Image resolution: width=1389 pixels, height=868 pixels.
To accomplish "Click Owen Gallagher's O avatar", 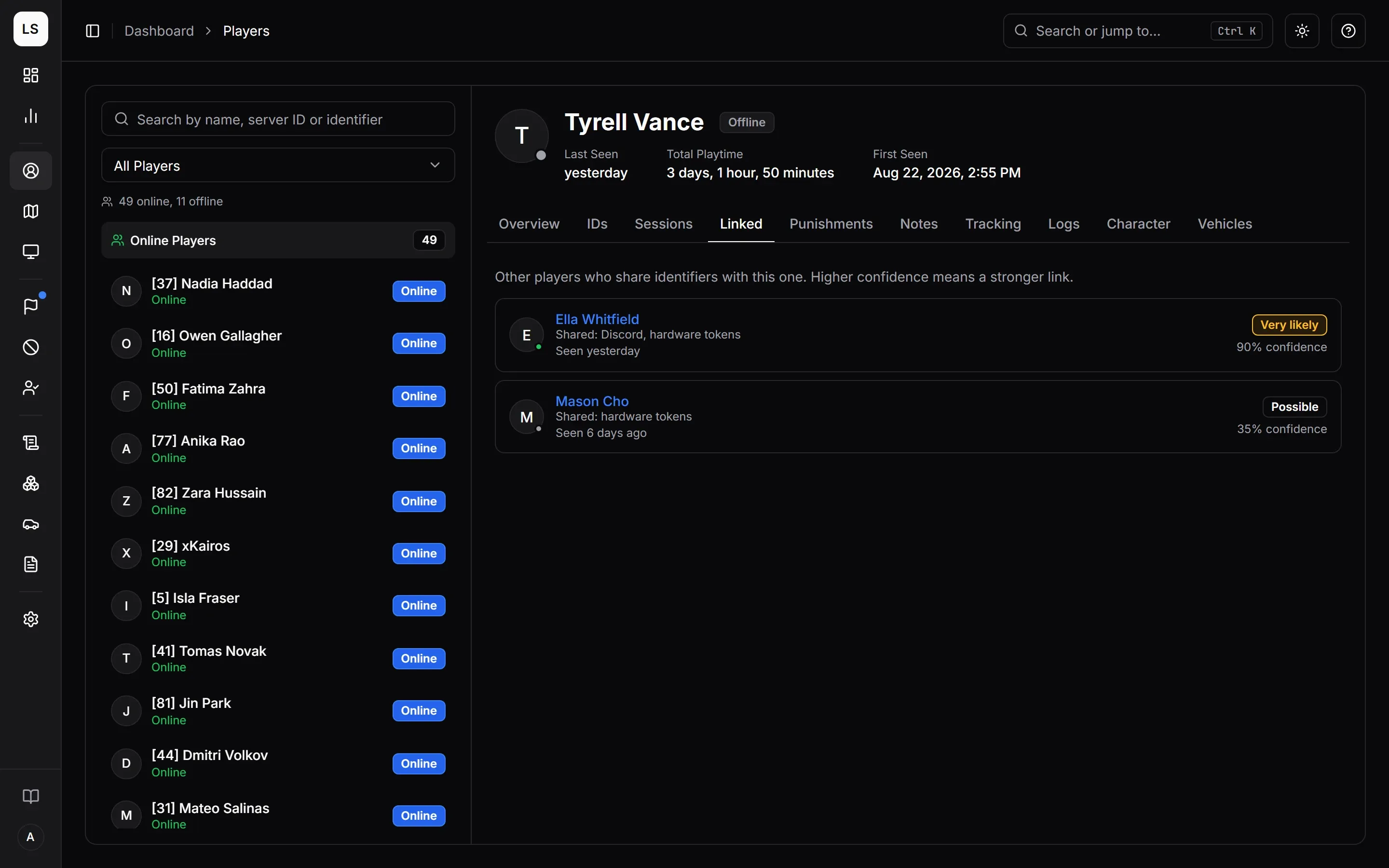I will 126,343.
